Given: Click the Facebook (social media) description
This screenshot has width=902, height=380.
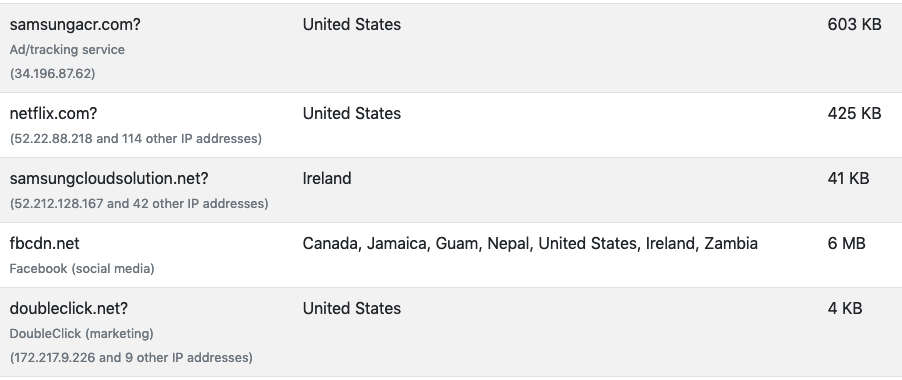Looking at the screenshot, I should click(82, 268).
